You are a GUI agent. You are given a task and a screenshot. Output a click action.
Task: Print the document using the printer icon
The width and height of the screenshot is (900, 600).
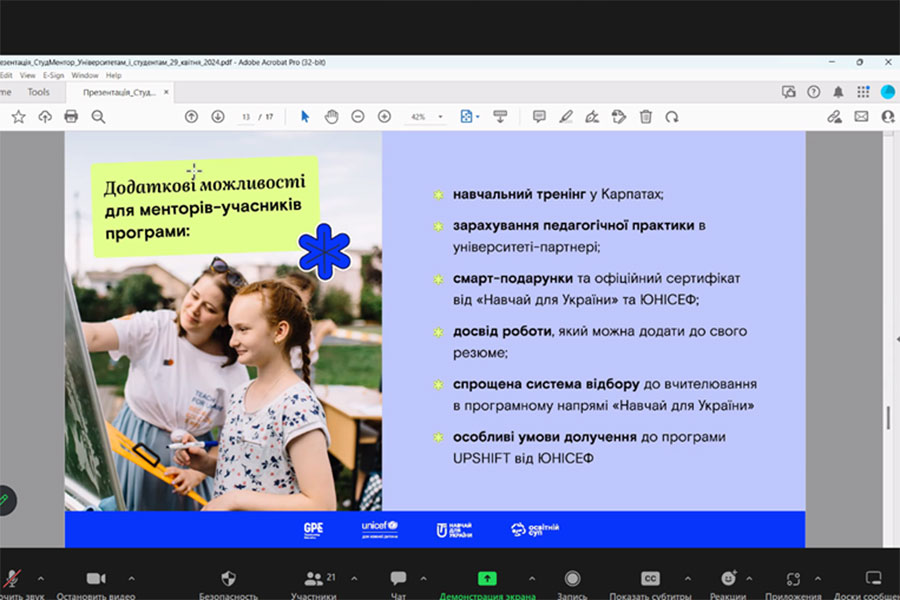71,117
